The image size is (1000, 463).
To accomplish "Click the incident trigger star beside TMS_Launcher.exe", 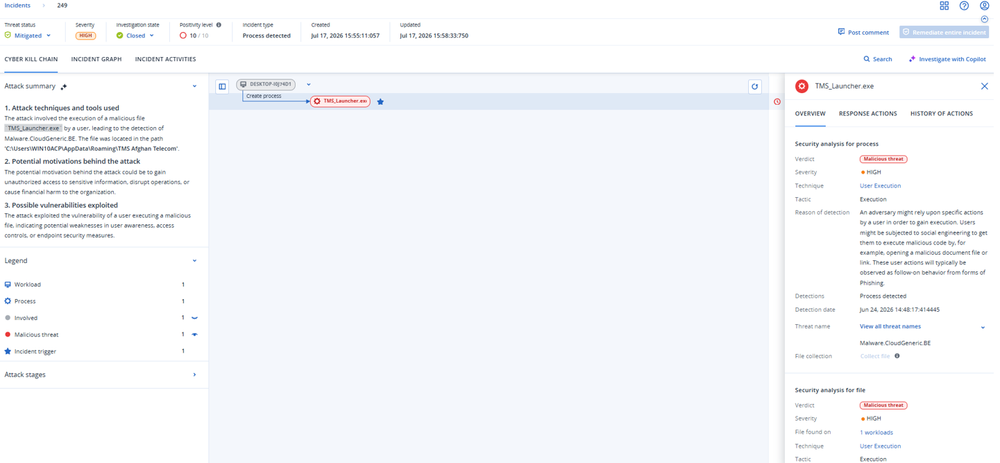I will [x=381, y=101].
